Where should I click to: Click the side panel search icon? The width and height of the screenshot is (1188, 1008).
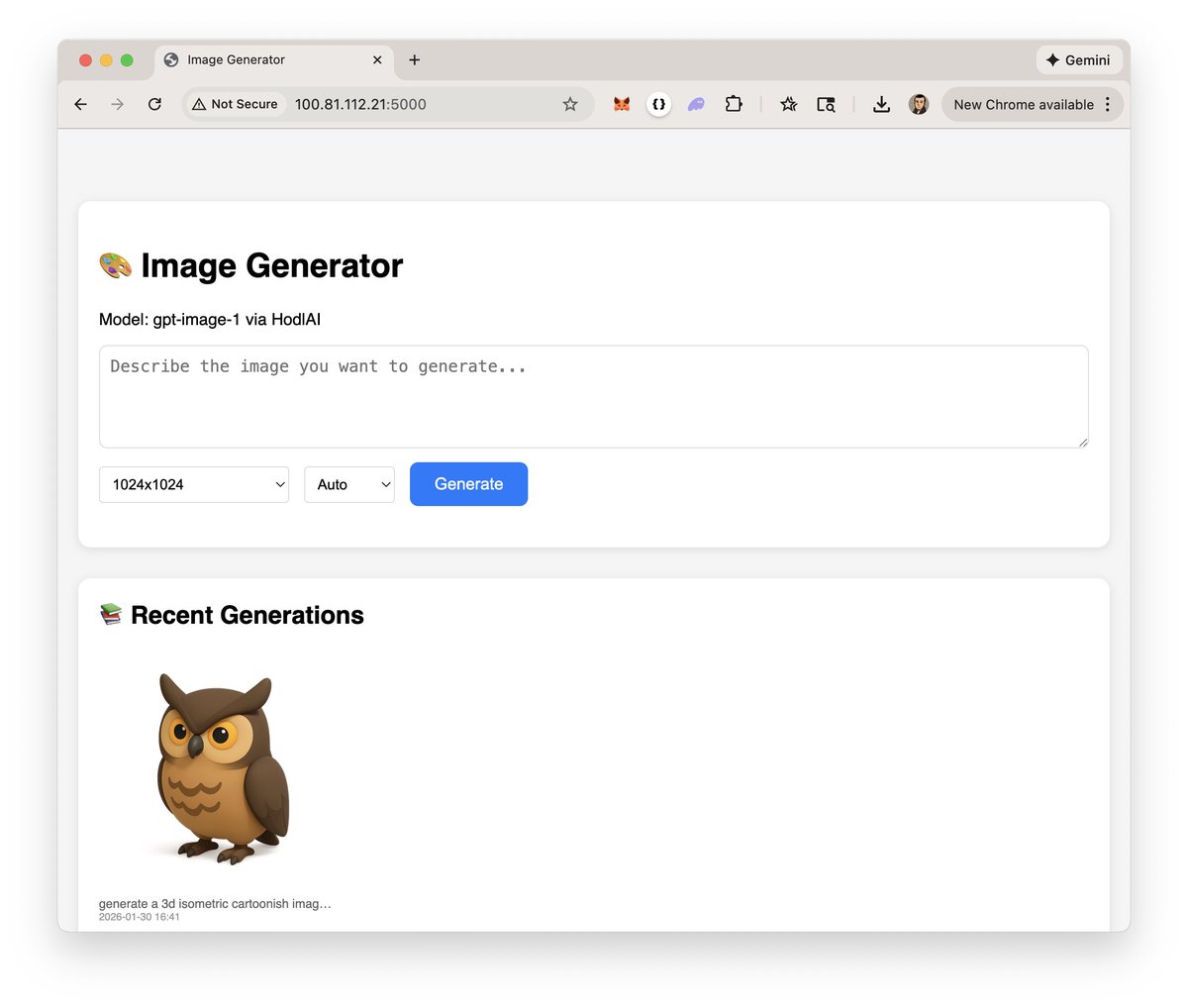826,104
